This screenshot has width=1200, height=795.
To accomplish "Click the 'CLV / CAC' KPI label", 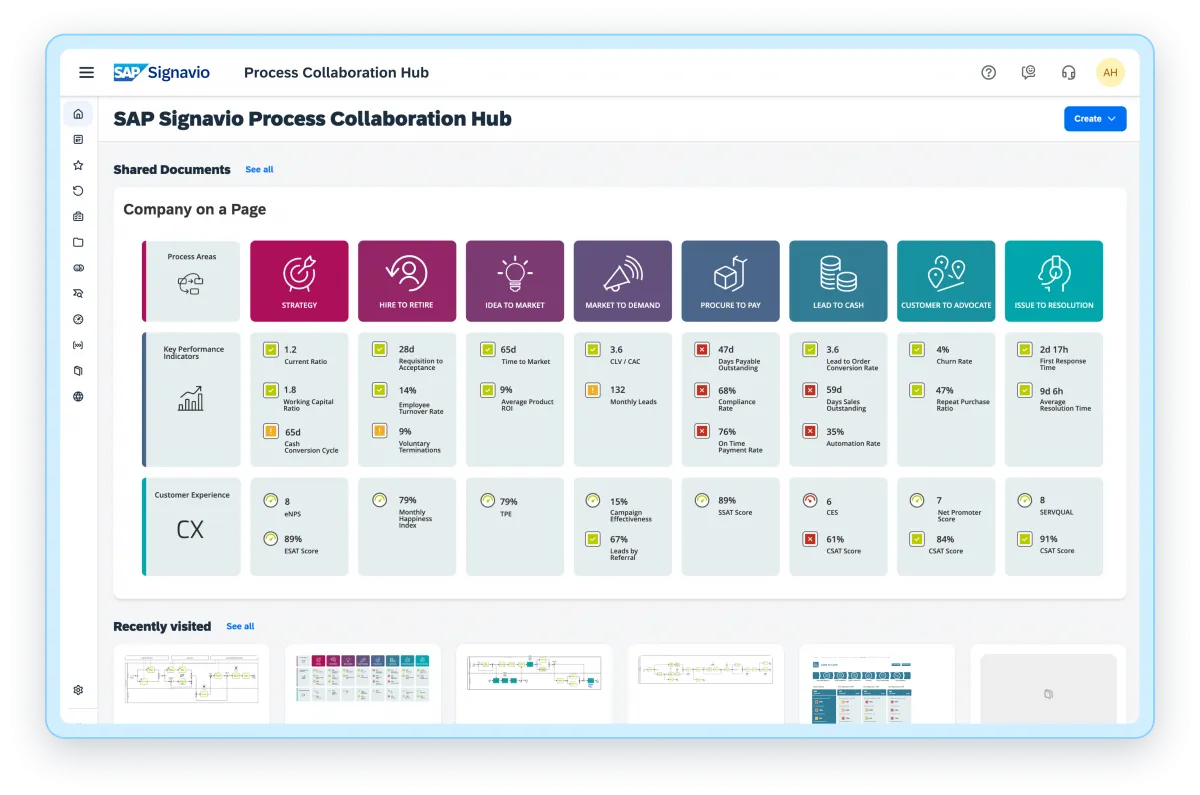I will [625, 362].
